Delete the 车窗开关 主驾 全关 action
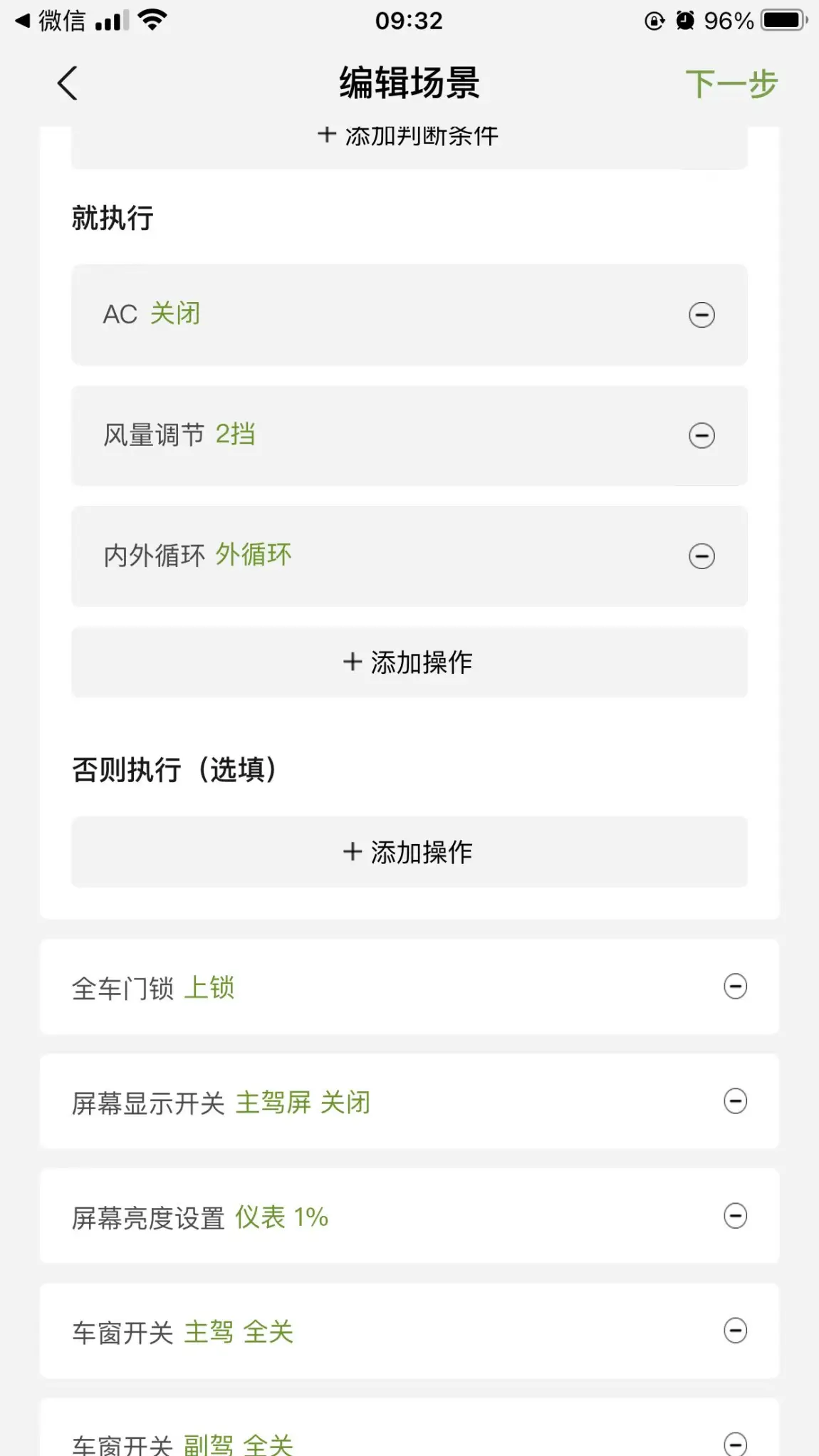This screenshot has width=819, height=1456. pos(735,1331)
